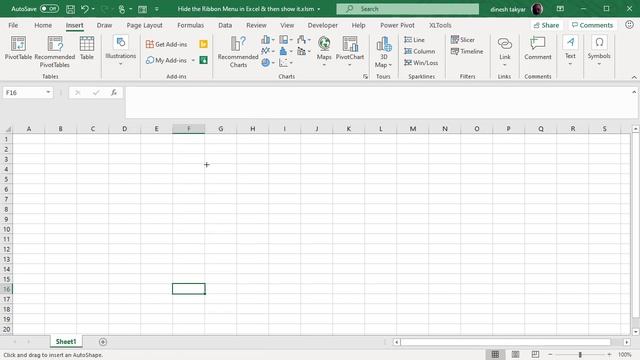Insert a waterfall or stock chart
The image size is (640, 360).
tap(304, 40)
